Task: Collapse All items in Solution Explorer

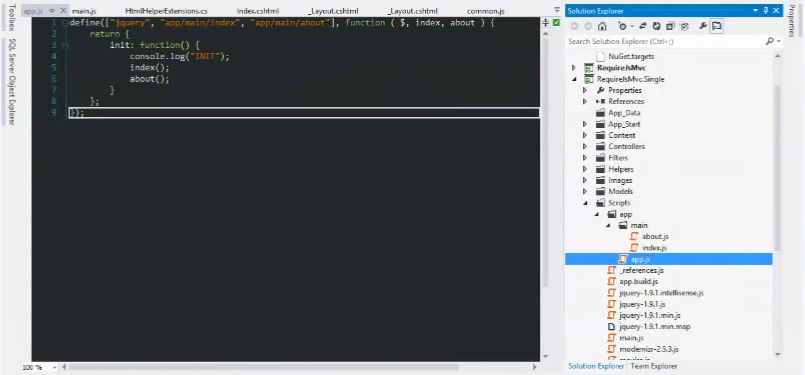Action: [x=670, y=26]
